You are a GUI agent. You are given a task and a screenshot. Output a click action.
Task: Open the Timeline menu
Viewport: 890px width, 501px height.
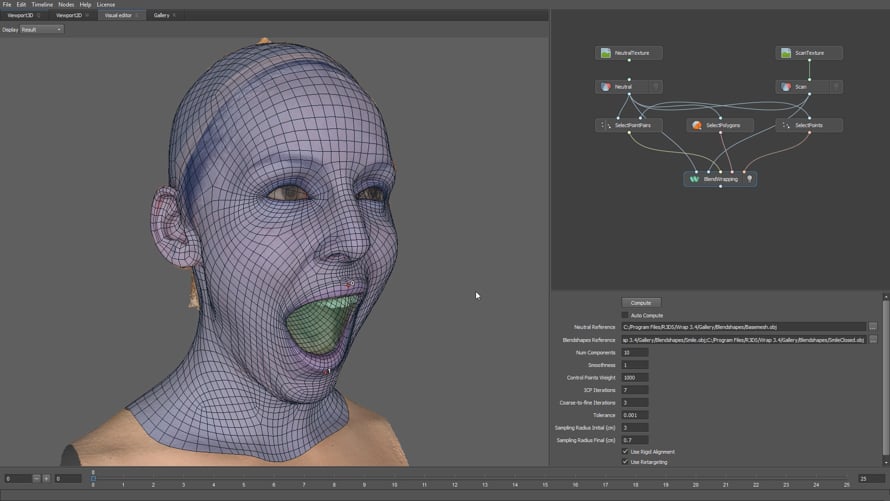coord(42,5)
